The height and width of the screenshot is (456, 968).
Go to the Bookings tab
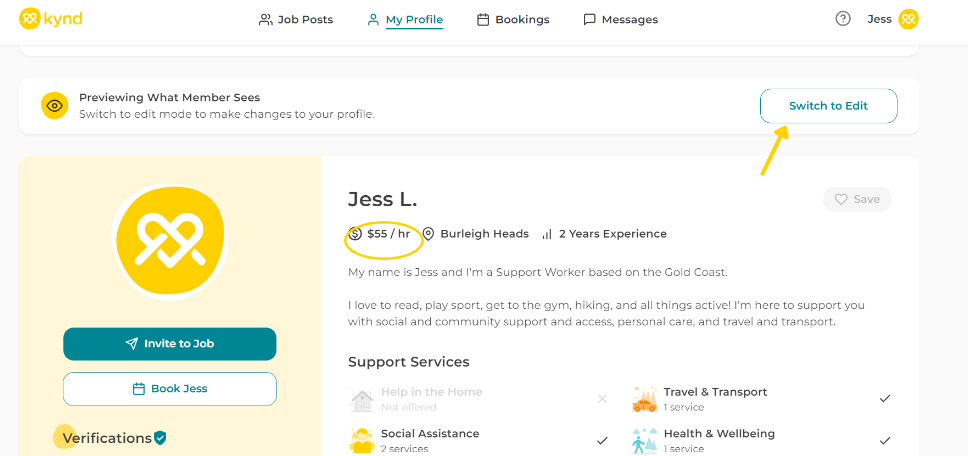tap(513, 19)
